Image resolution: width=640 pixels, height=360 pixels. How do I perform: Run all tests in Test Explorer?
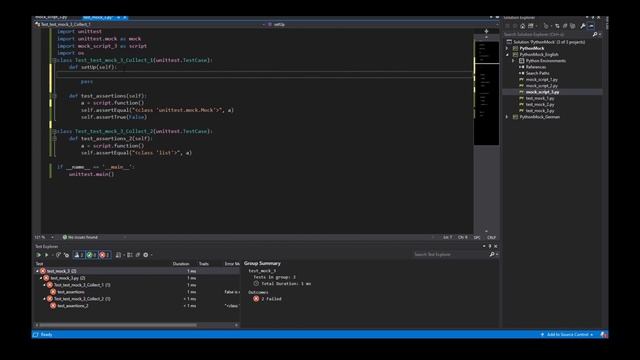coord(39,255)
